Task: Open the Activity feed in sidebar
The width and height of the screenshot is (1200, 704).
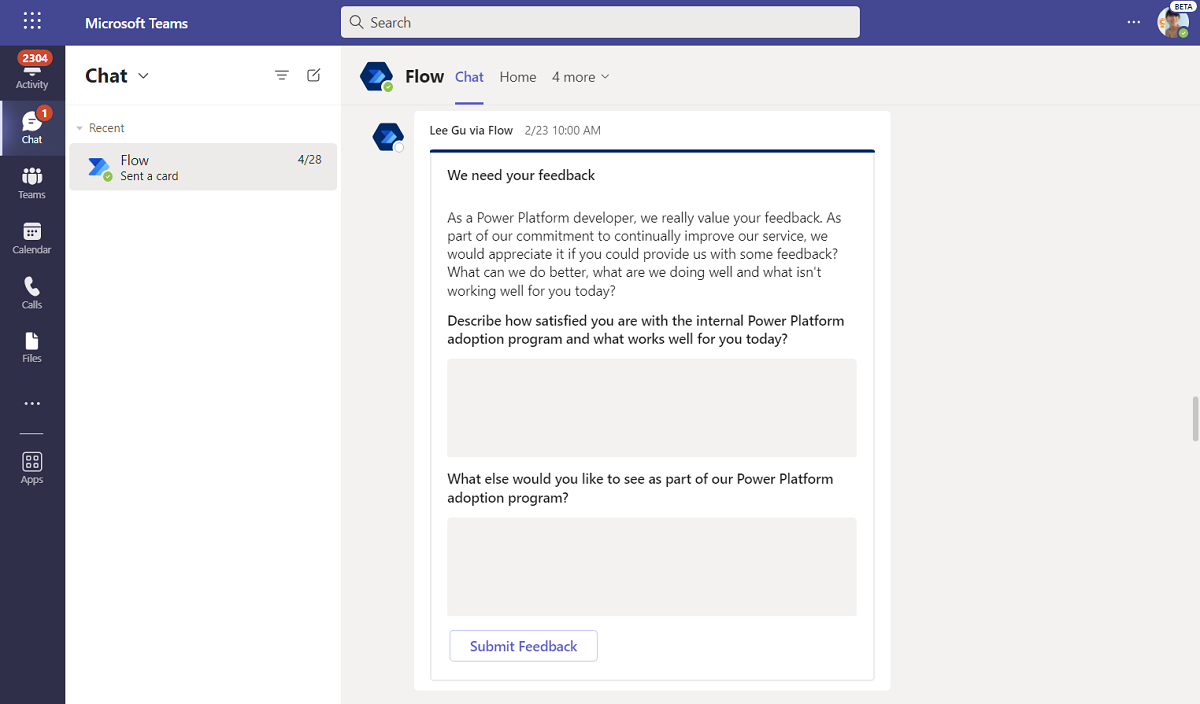Action: click(x=32, y=72)
